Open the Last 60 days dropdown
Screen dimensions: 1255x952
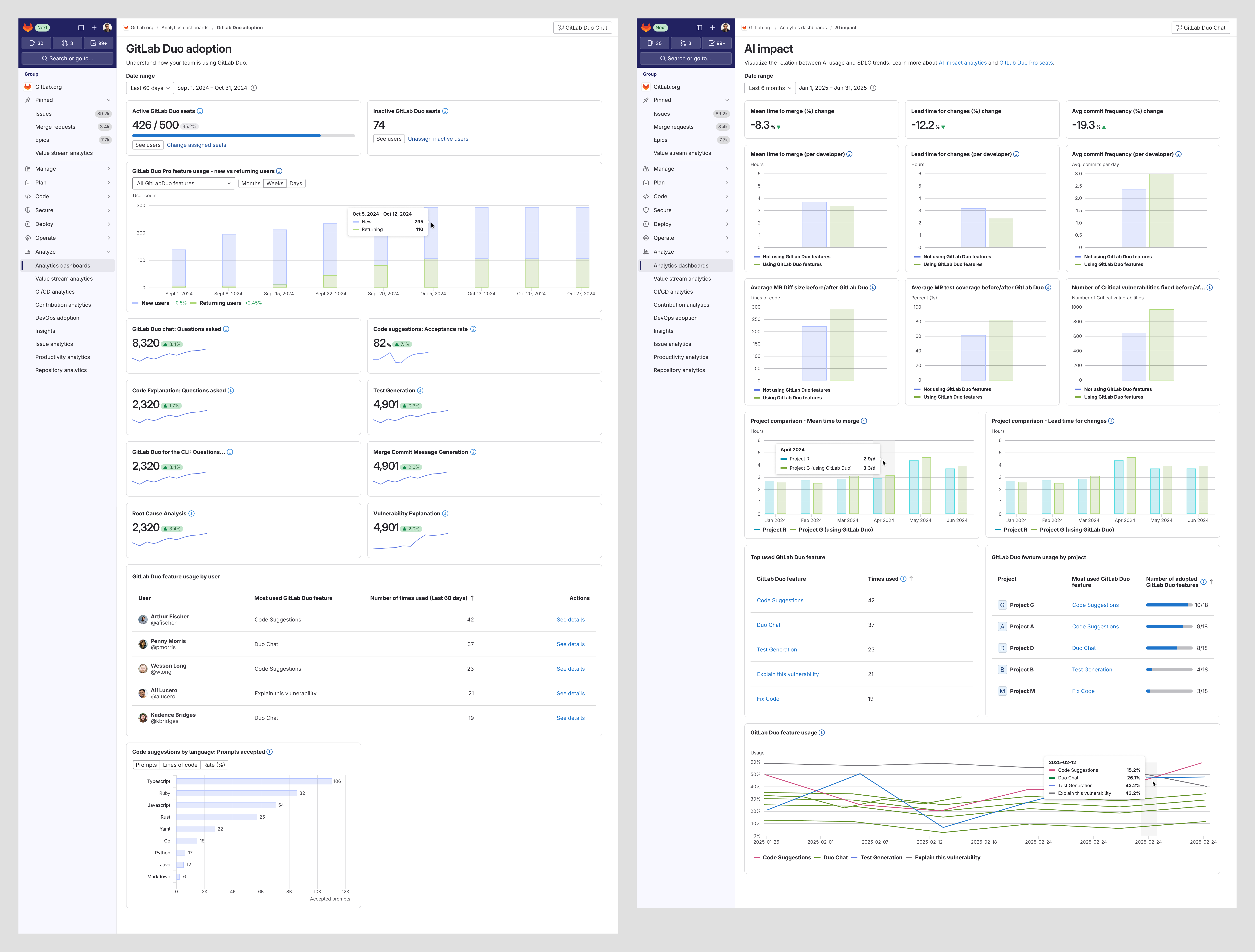pyautogui.click(x=150, y=88)
